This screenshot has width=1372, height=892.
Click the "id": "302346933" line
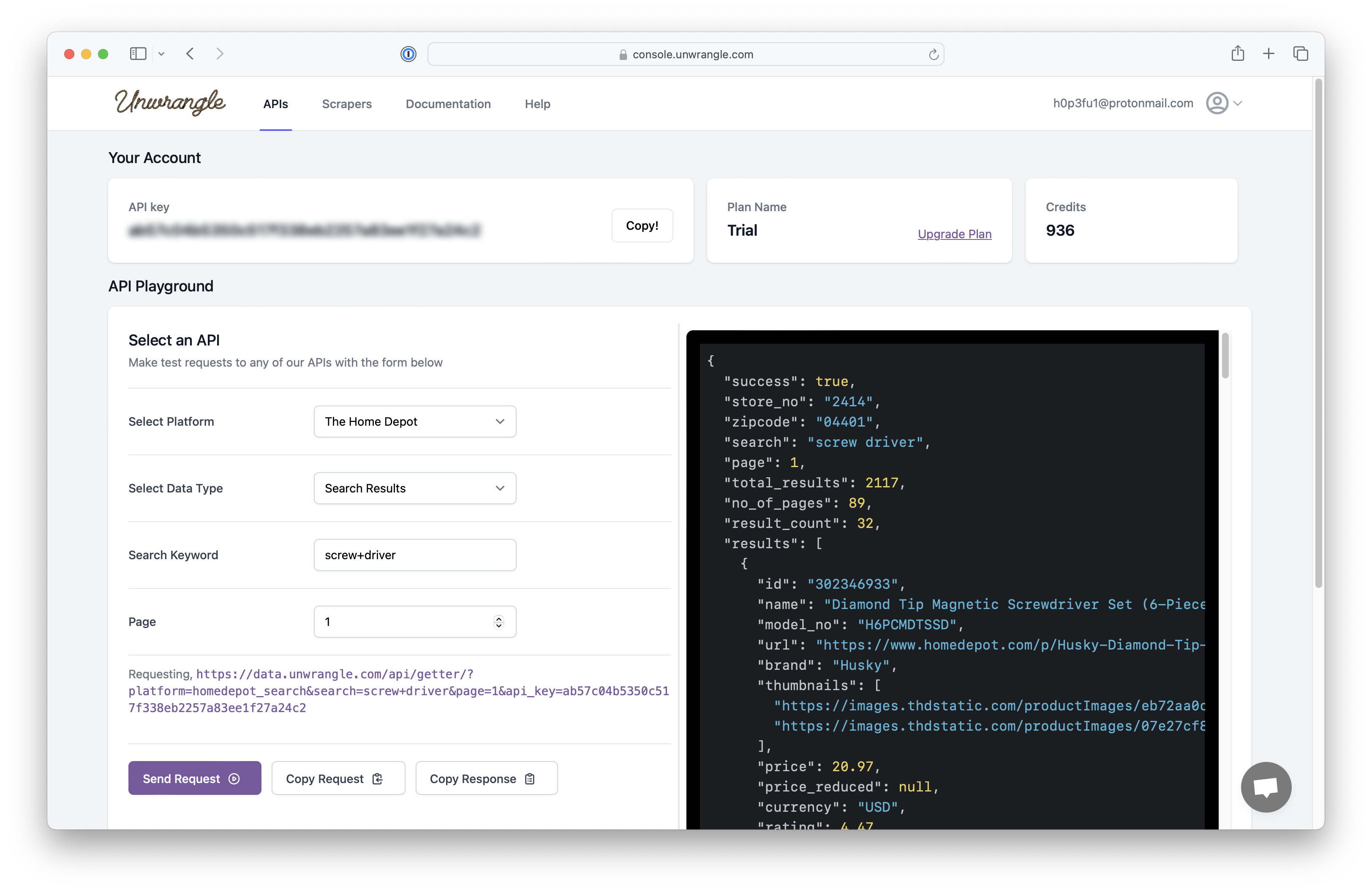tap(831, 584)
